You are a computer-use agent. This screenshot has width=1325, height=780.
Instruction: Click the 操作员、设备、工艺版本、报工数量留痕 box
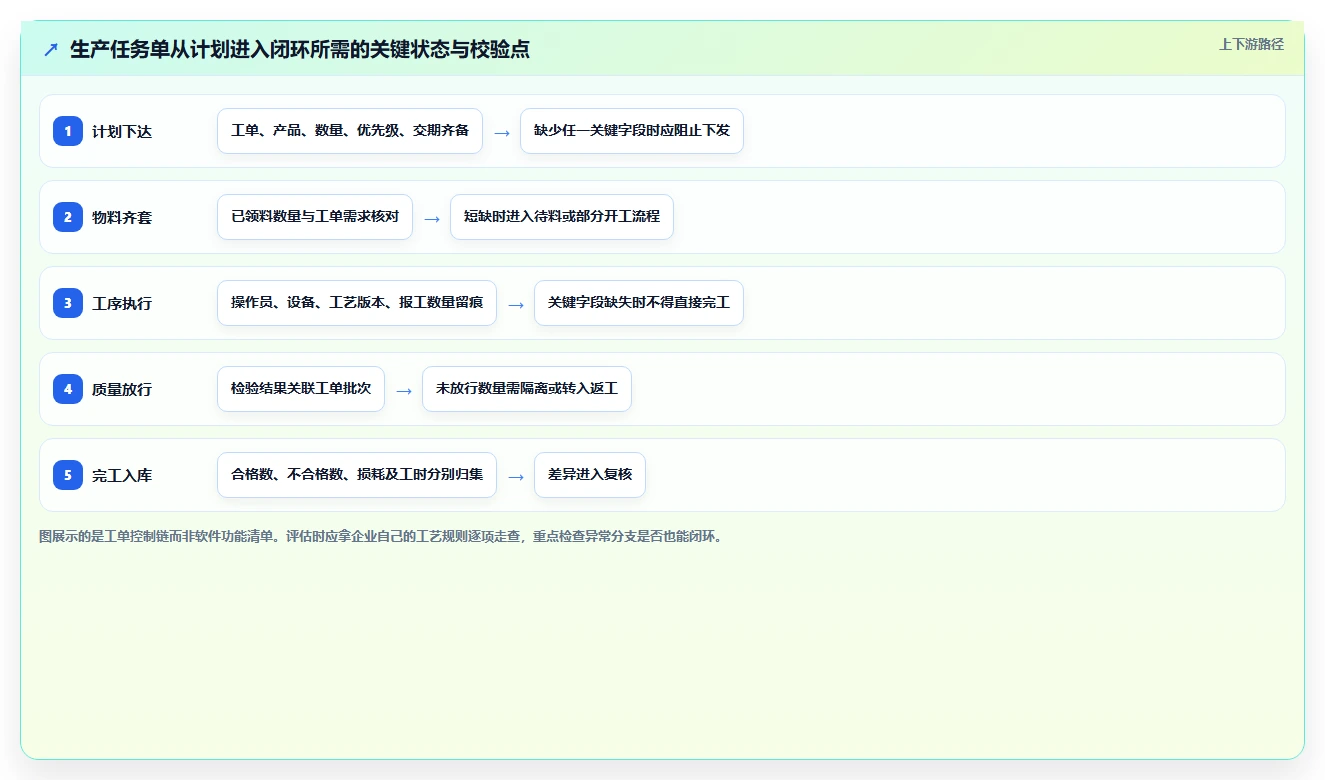(x=357, y=303)
